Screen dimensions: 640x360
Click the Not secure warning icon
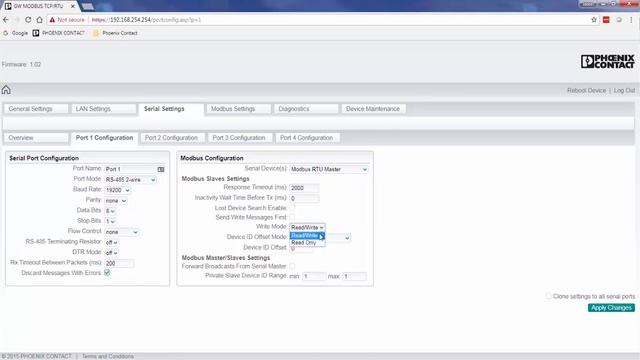52,20
